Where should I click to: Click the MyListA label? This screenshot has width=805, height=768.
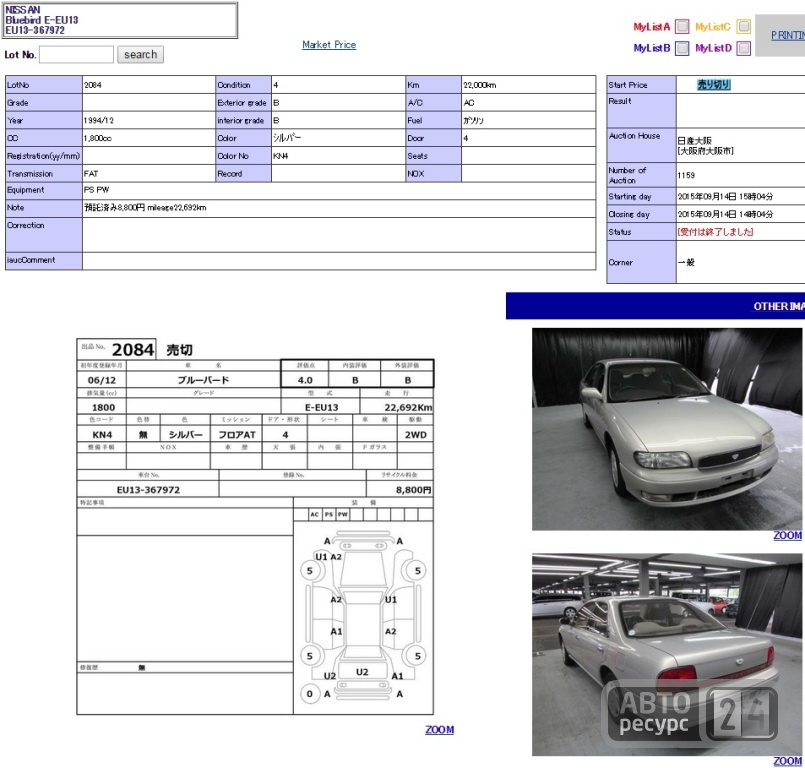(651, 27)
